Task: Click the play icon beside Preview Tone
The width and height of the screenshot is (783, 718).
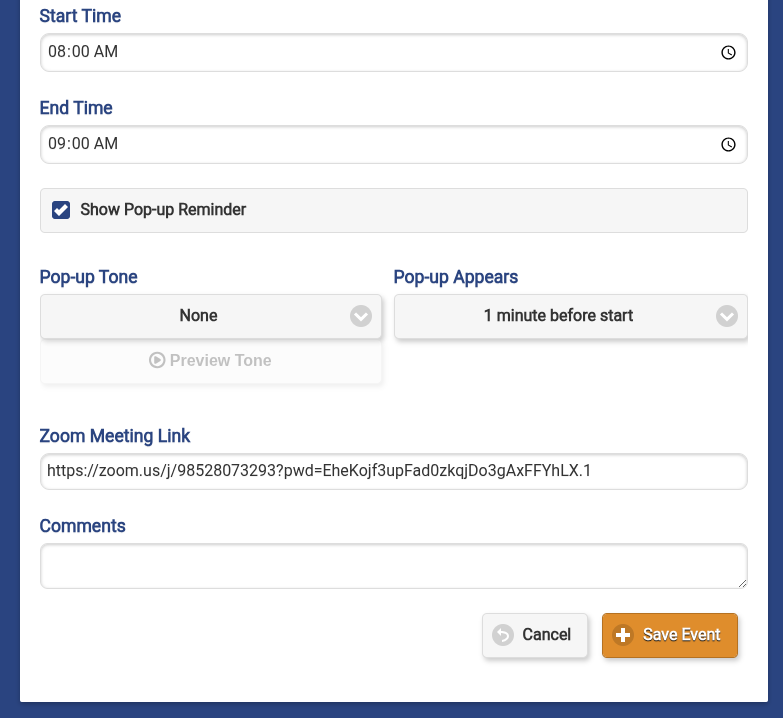Action: pos(157,361)
